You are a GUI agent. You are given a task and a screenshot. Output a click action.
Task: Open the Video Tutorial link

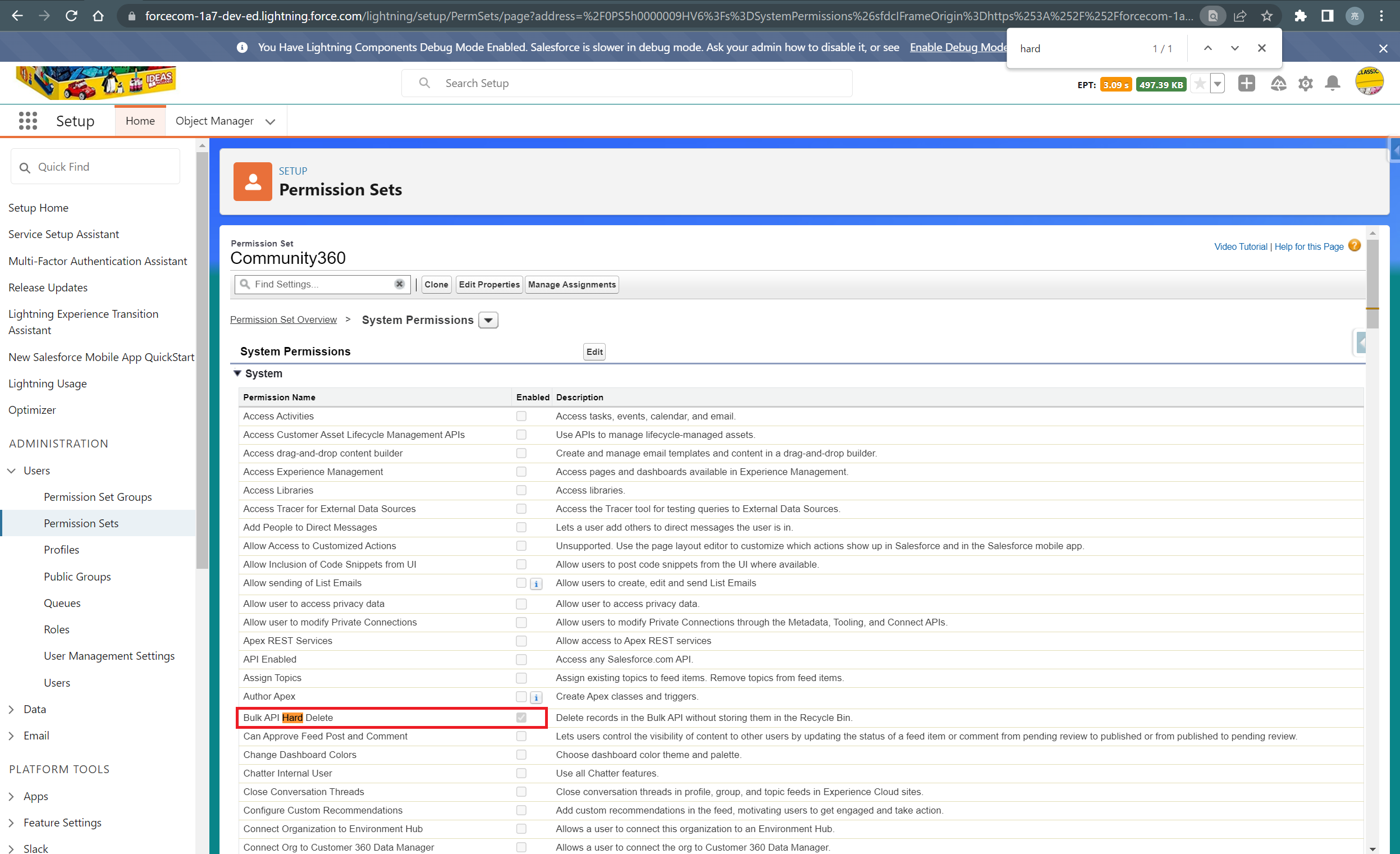coord(1241,246)
